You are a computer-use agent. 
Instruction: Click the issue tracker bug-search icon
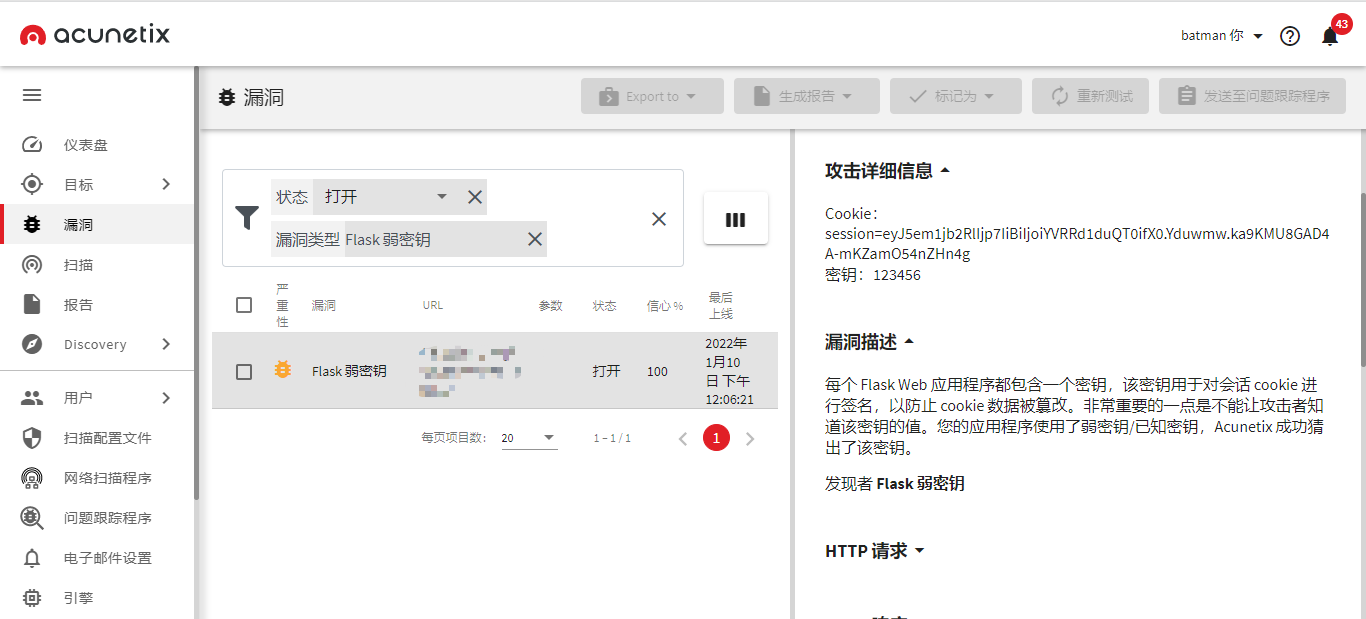pos(32,518)
